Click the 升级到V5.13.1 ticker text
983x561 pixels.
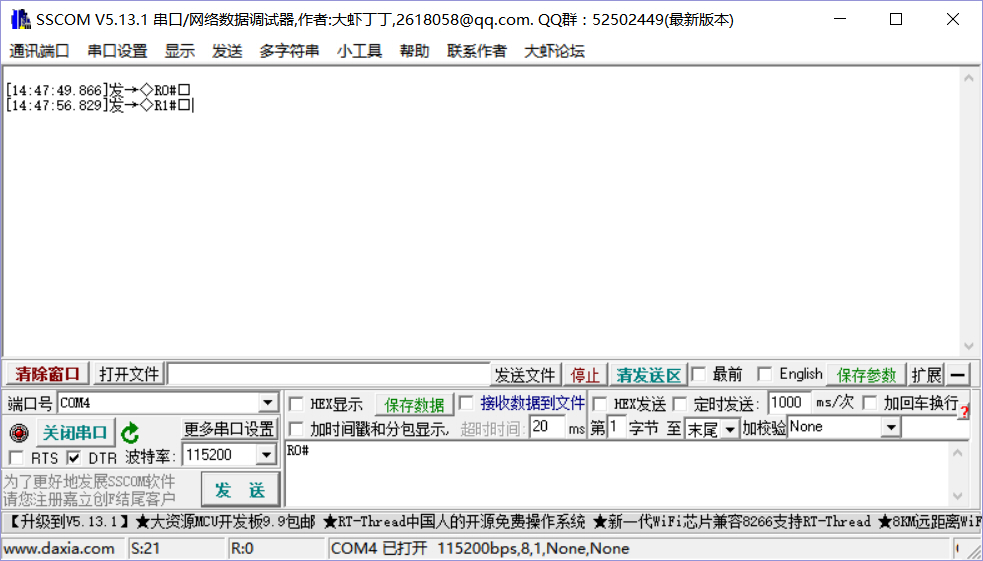pyautogui.click(x=70, y=521)
